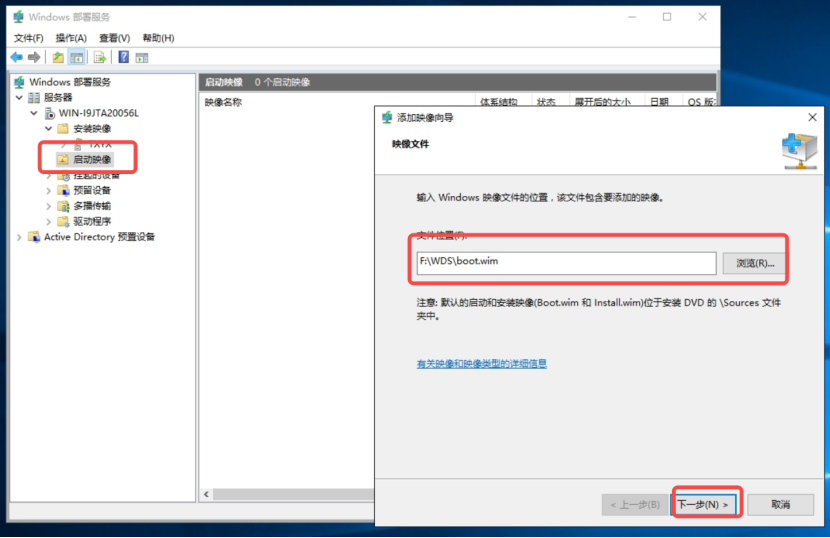This screenshot has width=830, height=538.
Task: Click the Windows 部署服务 window title icon
Action: (x=19, y=17)
